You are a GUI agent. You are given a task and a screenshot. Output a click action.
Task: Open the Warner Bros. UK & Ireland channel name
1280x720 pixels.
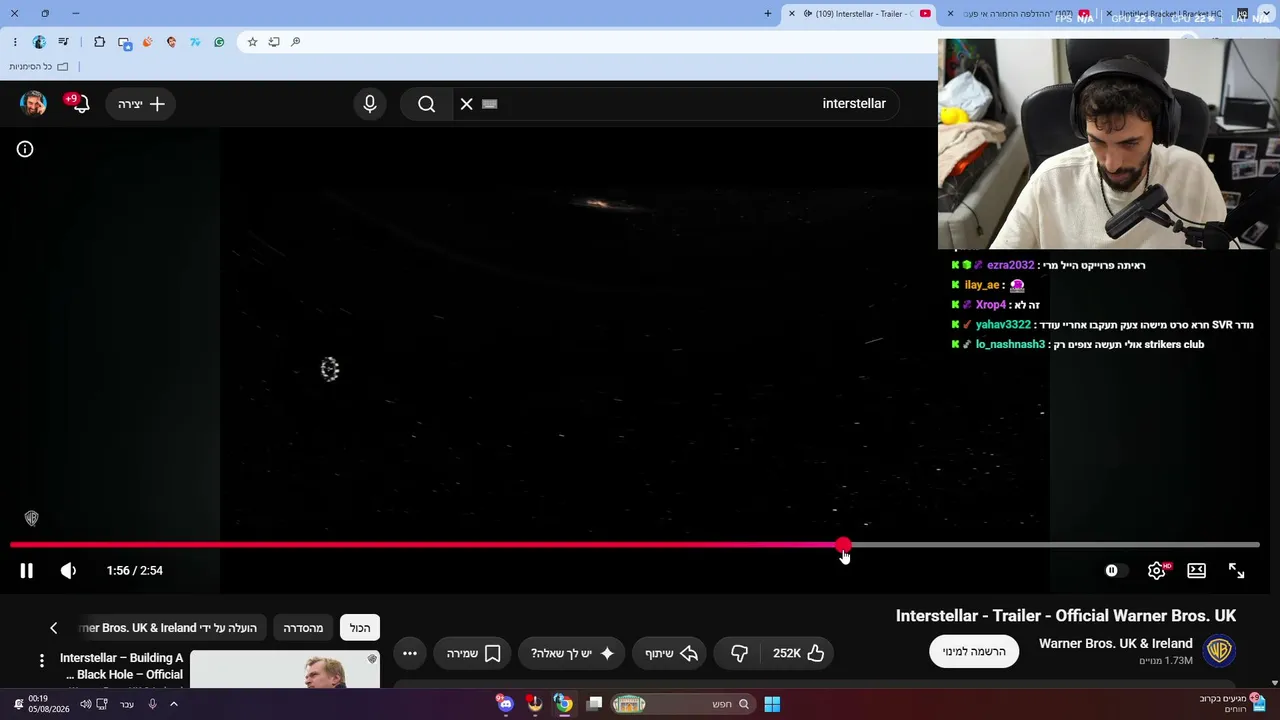tap(1115, 643)
